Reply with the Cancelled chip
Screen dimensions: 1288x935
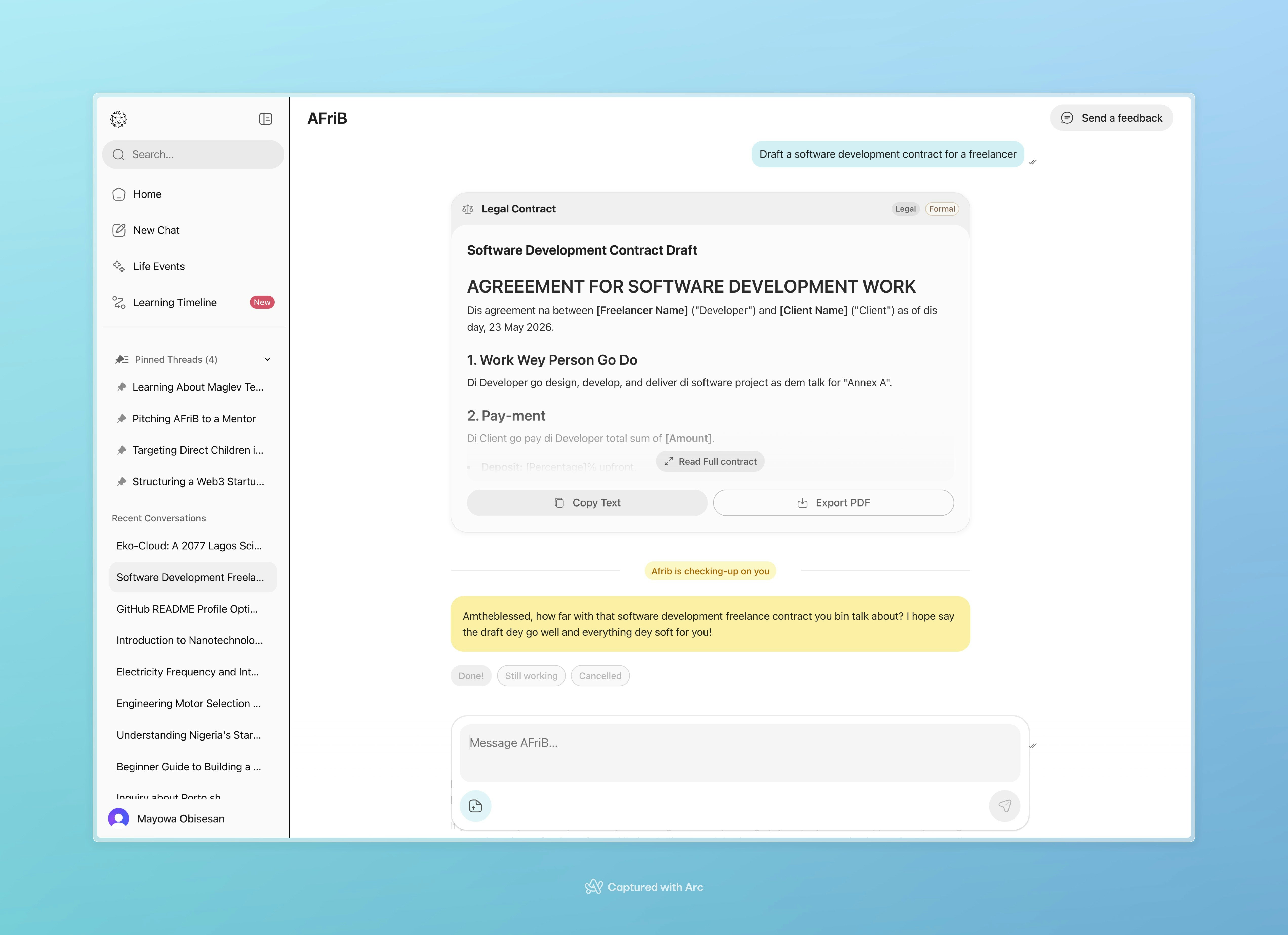600,675
